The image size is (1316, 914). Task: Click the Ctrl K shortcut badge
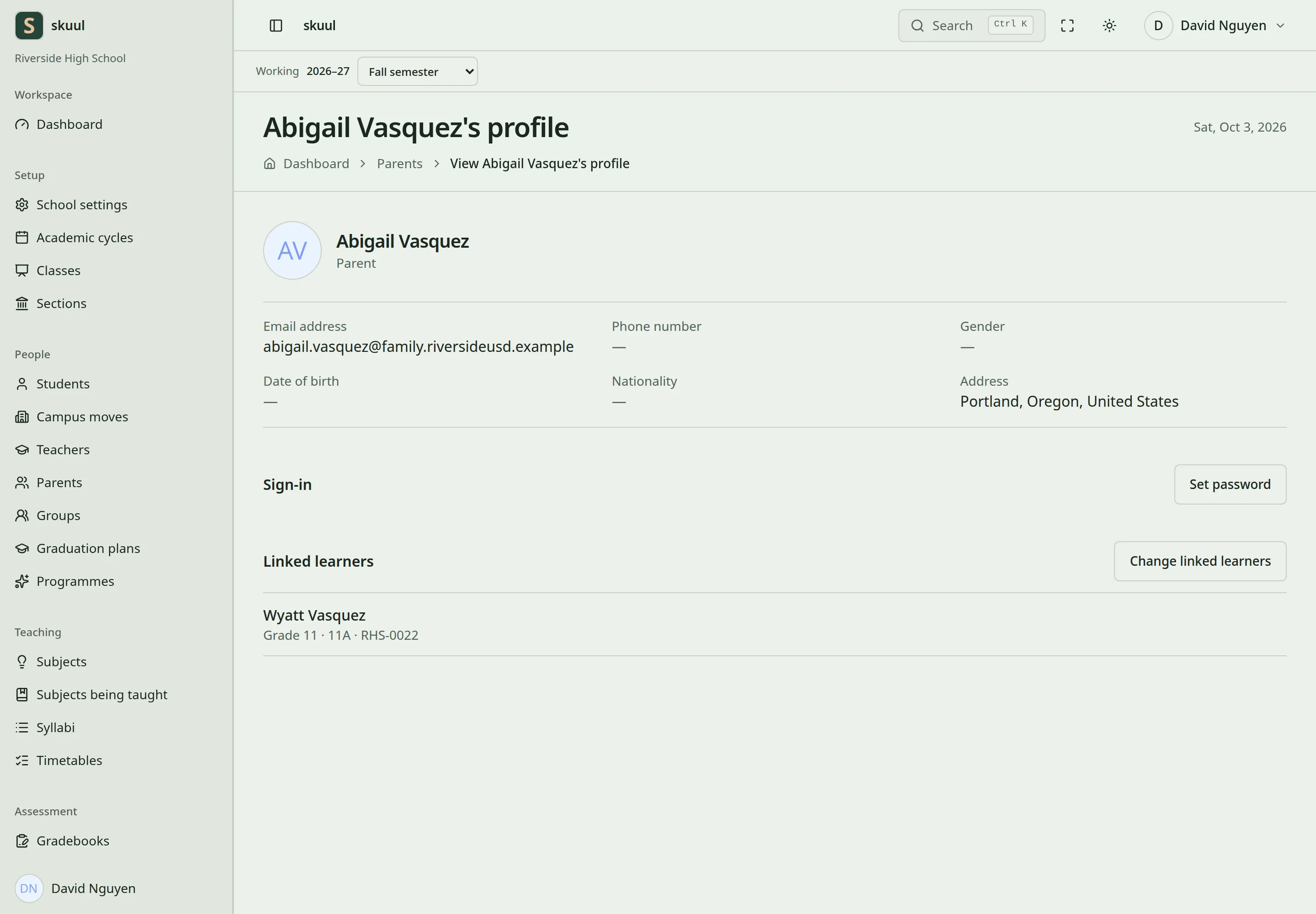pos(1010,25)
